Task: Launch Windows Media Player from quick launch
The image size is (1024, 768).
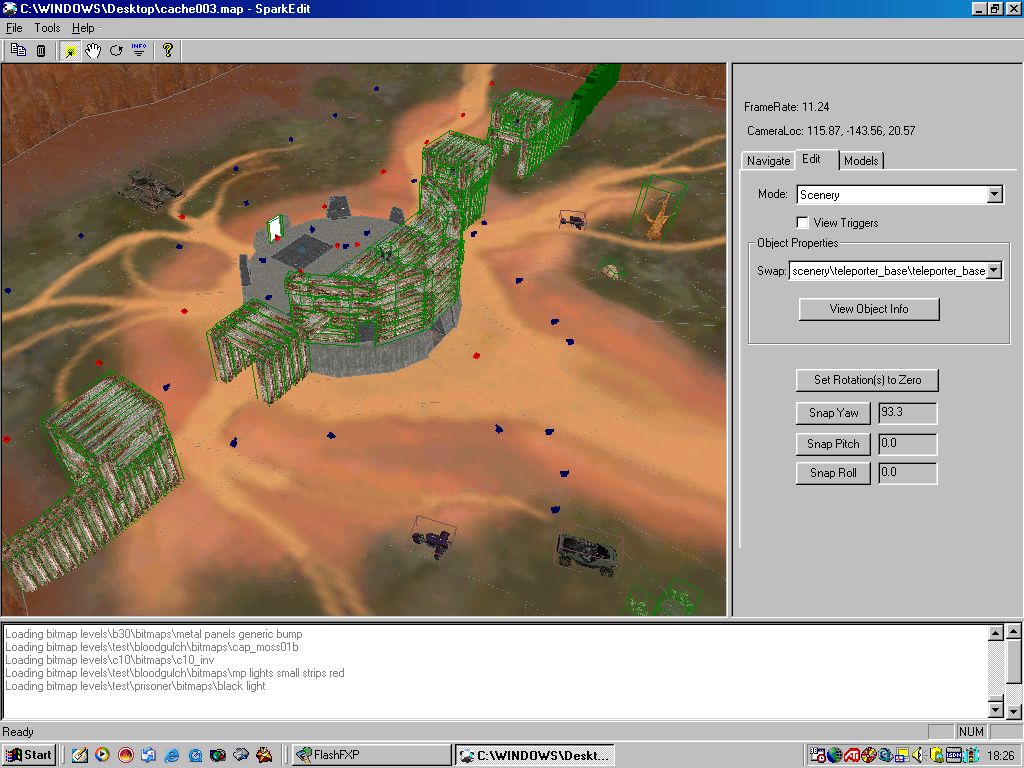Action: point(103,755)
